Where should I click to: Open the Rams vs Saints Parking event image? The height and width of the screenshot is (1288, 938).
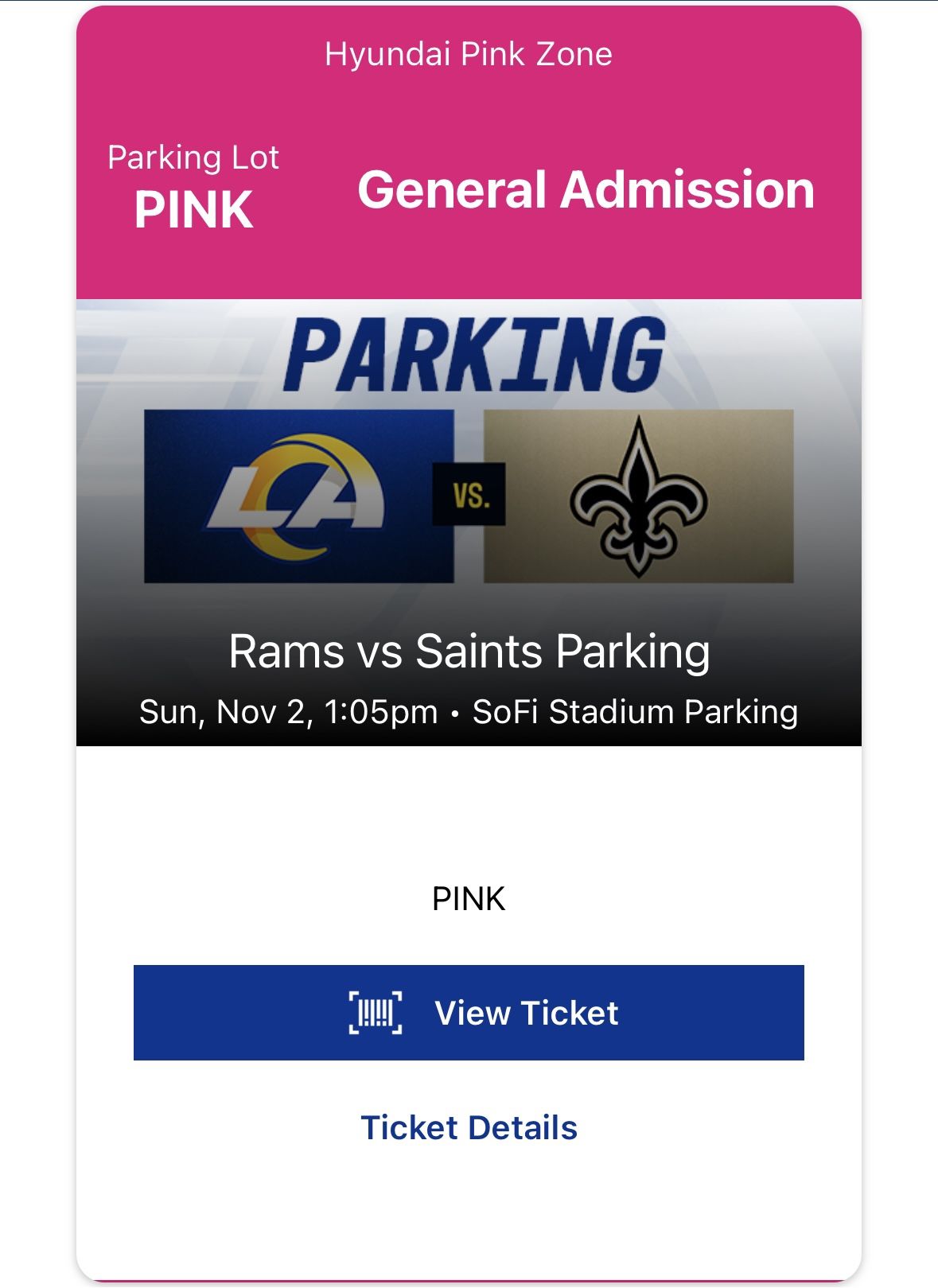point(468,521)
